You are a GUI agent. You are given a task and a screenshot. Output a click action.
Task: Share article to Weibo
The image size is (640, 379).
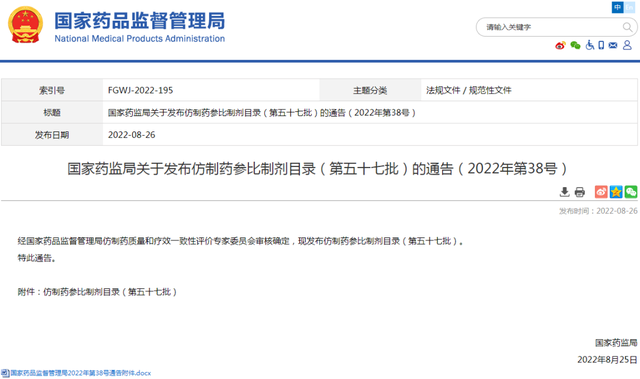pos(601,192)
